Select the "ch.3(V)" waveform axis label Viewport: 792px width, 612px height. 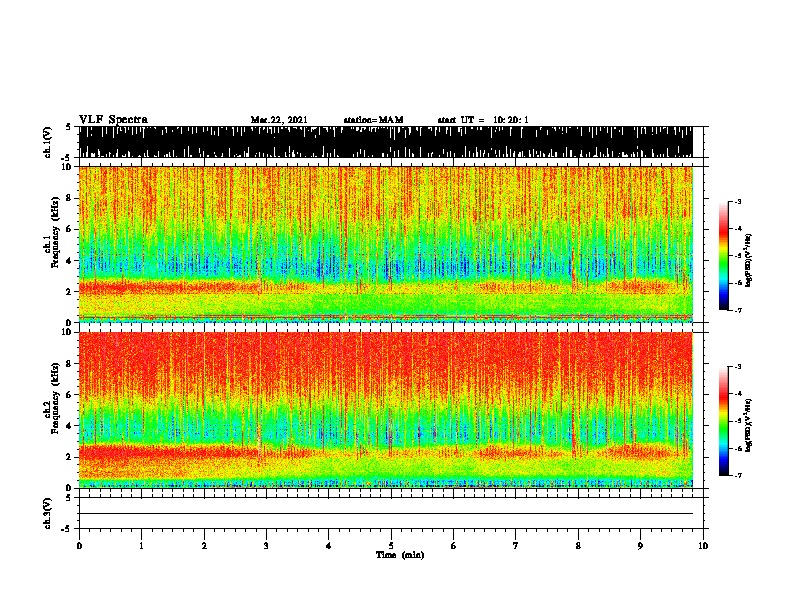(47, 513)
